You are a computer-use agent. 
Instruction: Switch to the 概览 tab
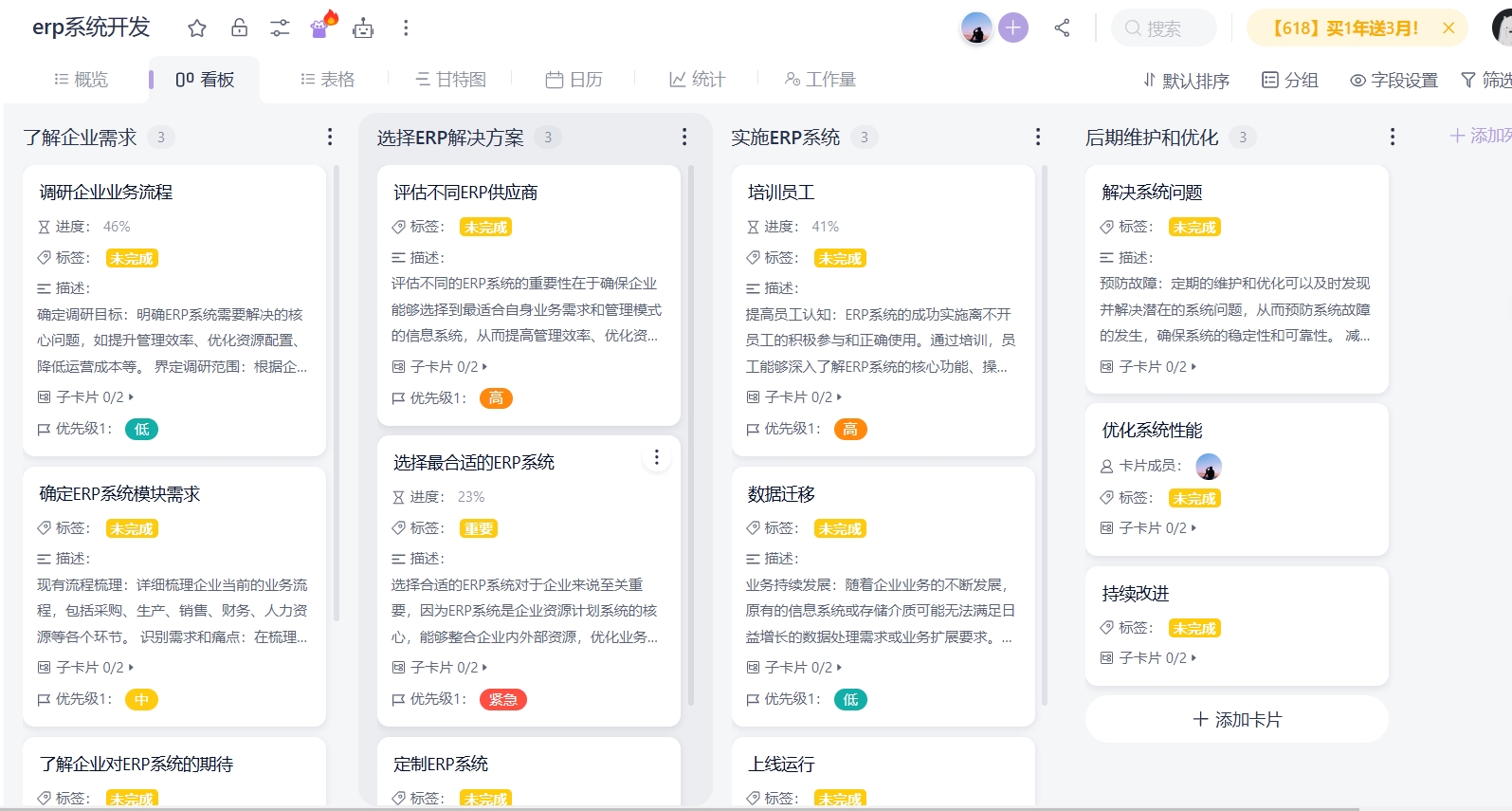coord(82,80)
